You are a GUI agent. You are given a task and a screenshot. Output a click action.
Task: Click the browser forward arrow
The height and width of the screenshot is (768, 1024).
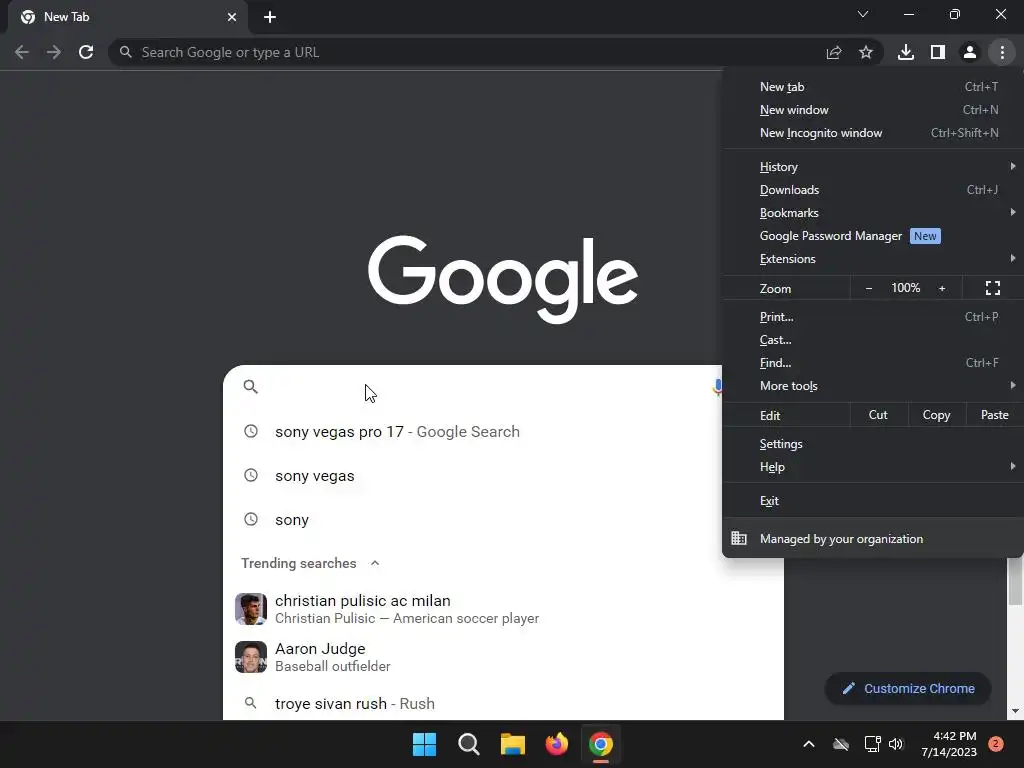54,52
